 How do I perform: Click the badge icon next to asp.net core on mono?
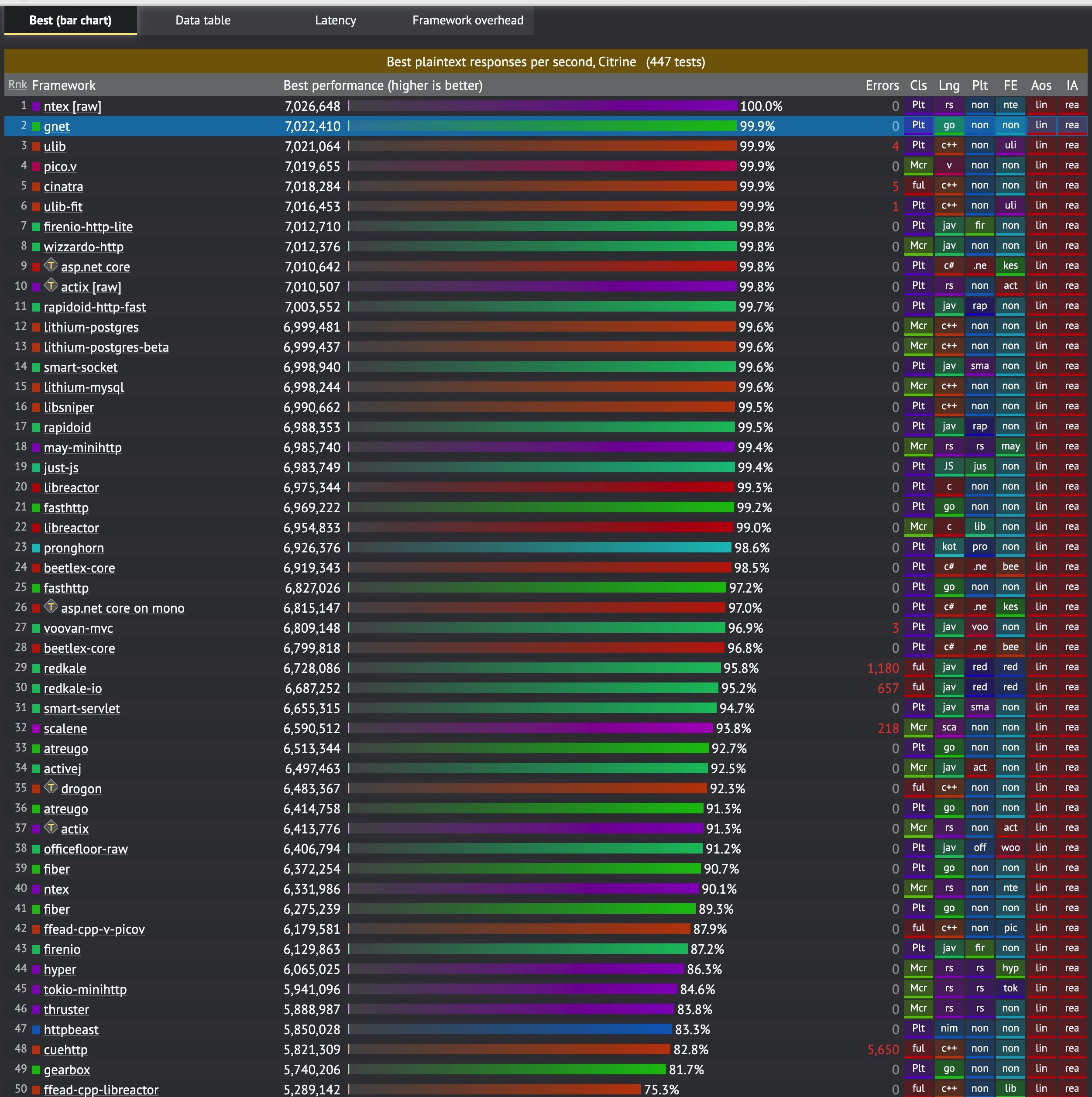(51, 607)
